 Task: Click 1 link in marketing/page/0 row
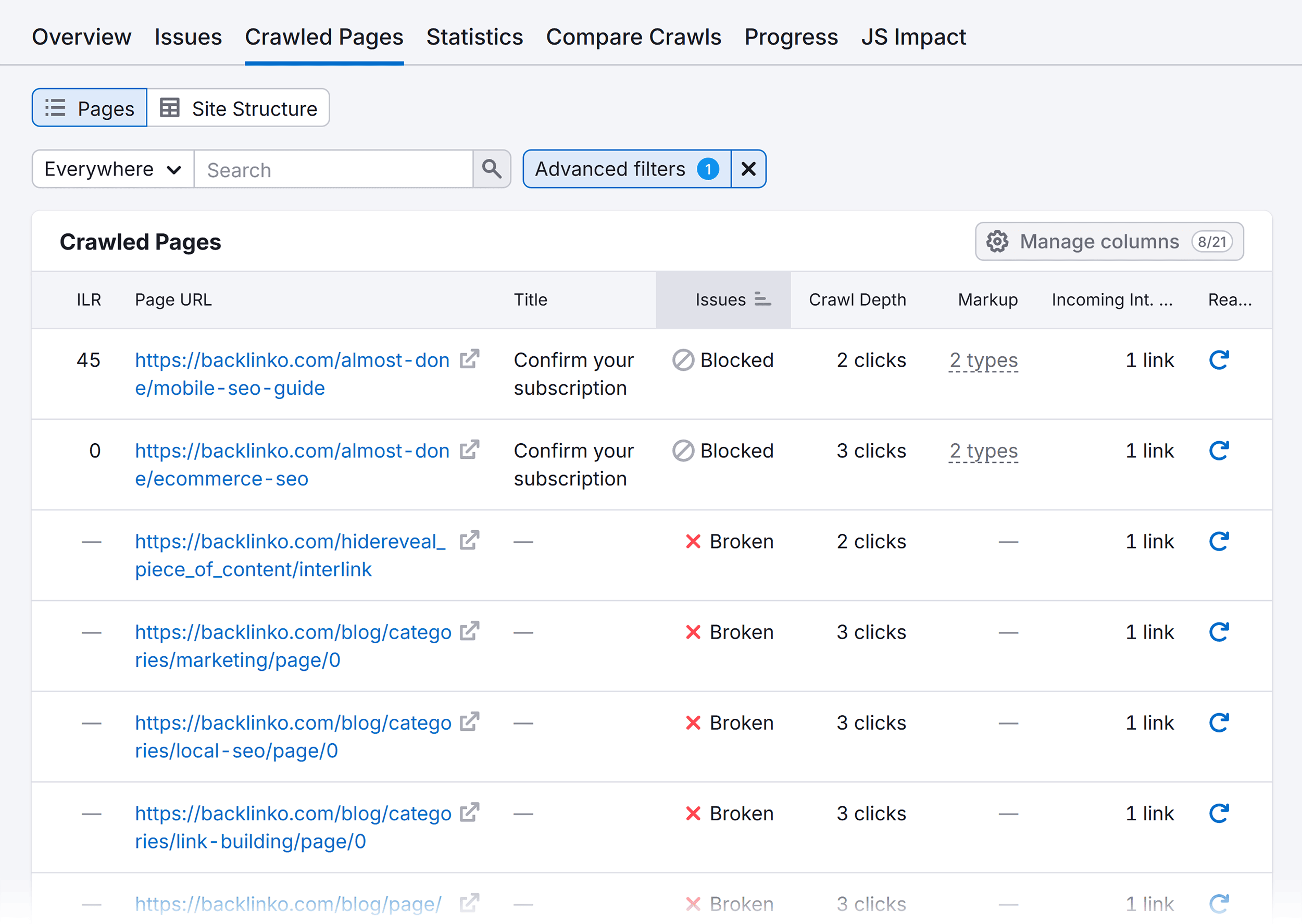click(1149, 632)
